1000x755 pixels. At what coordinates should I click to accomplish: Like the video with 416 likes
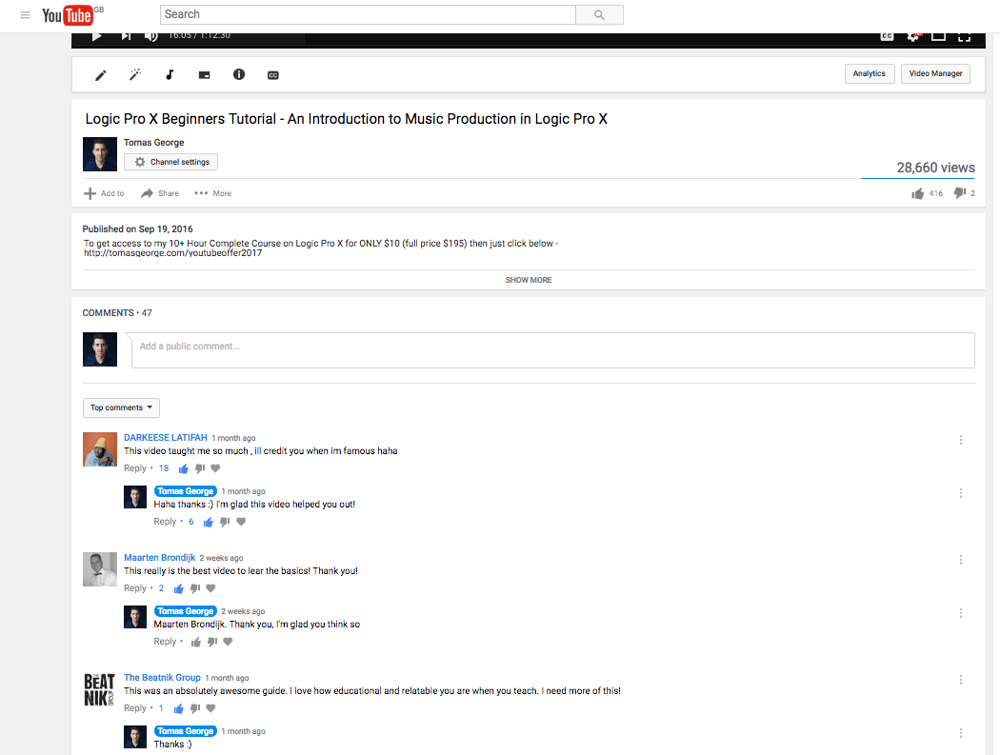point(918,193)
